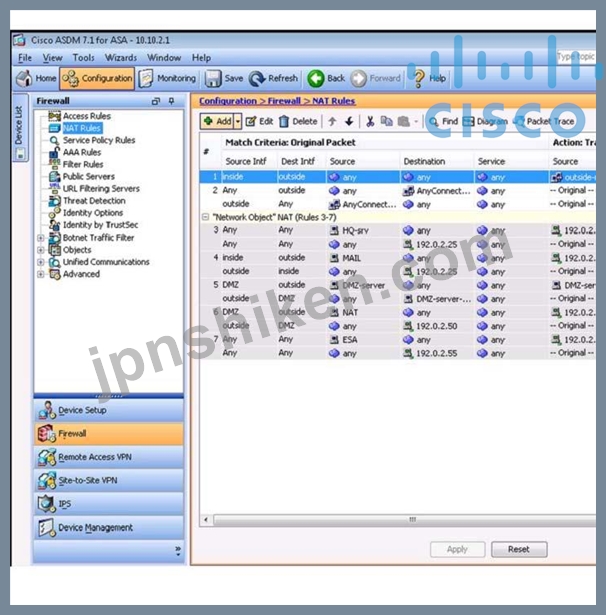606x615 pixels.
Task: Select NAT Rules tree item
Action: coord(82,128)
